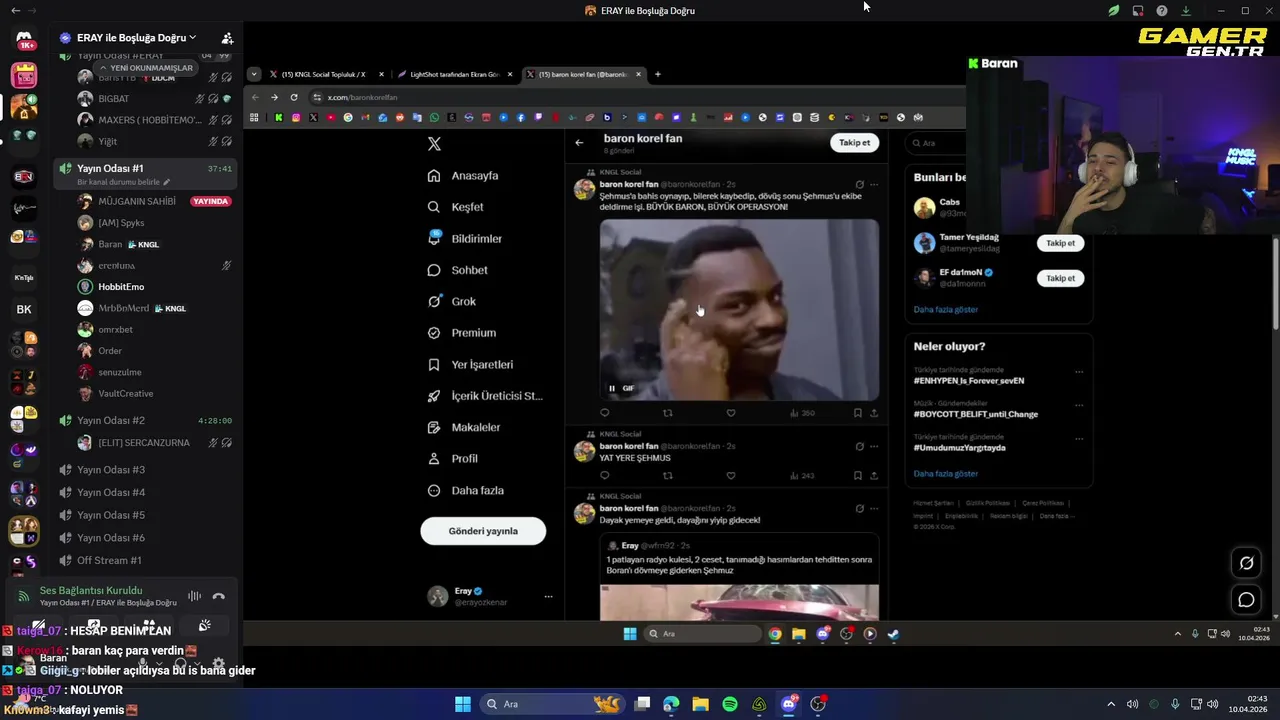
Task: Open Spotify from the Windows taskbar
Action: (x=730, y=704)
